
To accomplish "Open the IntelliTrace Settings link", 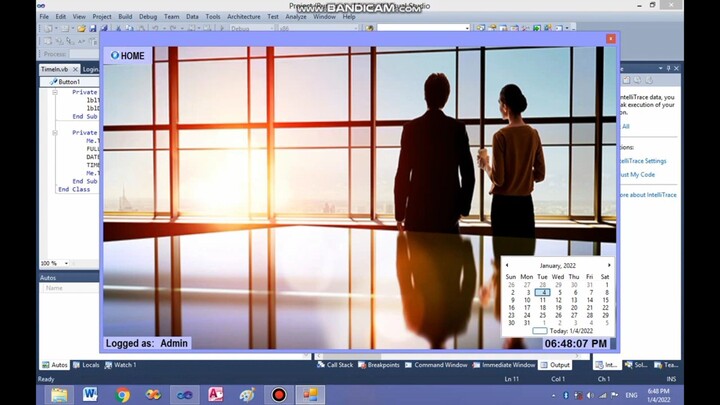I will tap(643, 160).
